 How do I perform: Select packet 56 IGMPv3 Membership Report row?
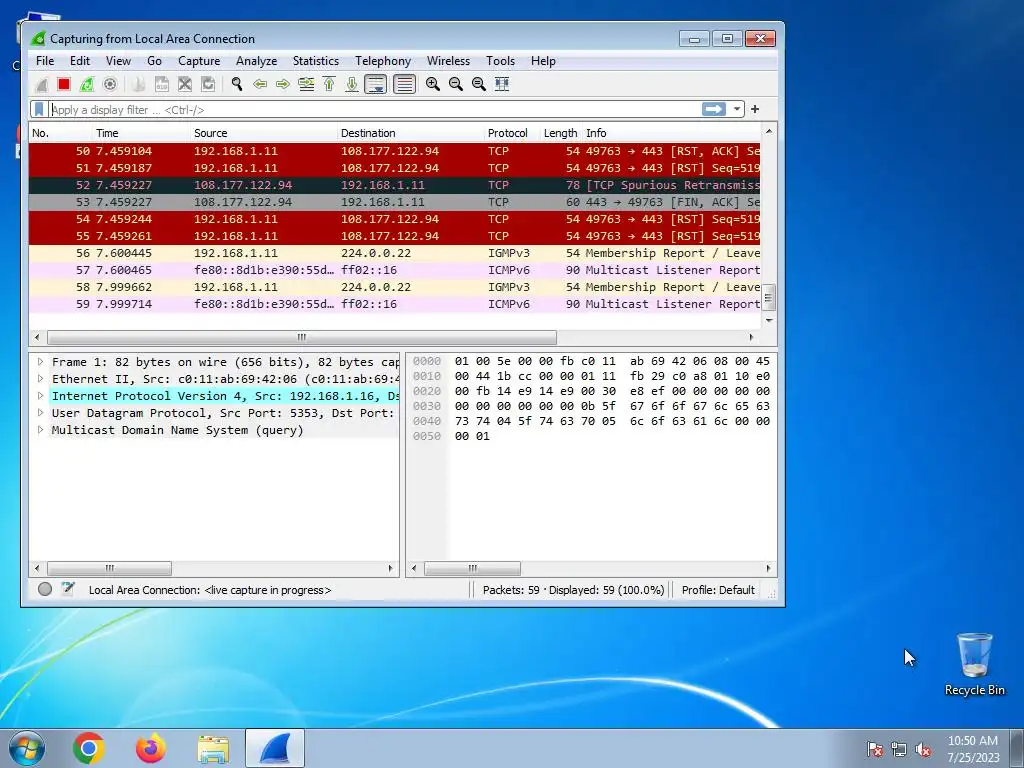394,253
